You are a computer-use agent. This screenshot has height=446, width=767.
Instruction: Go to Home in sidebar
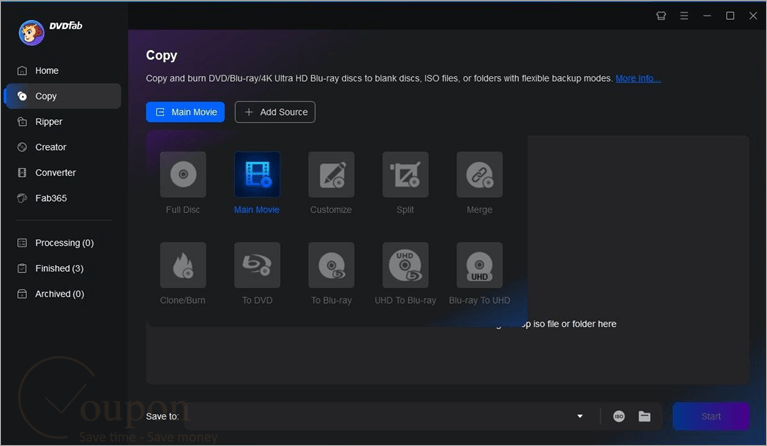click(x=63, y=70)
